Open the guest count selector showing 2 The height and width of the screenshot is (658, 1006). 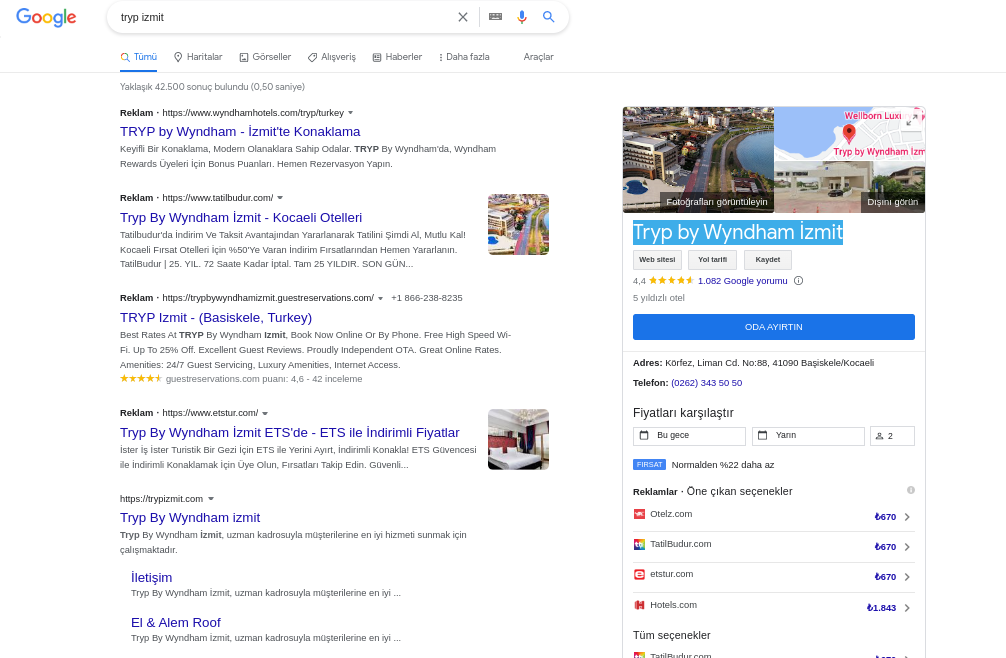[x=892, y=436]
